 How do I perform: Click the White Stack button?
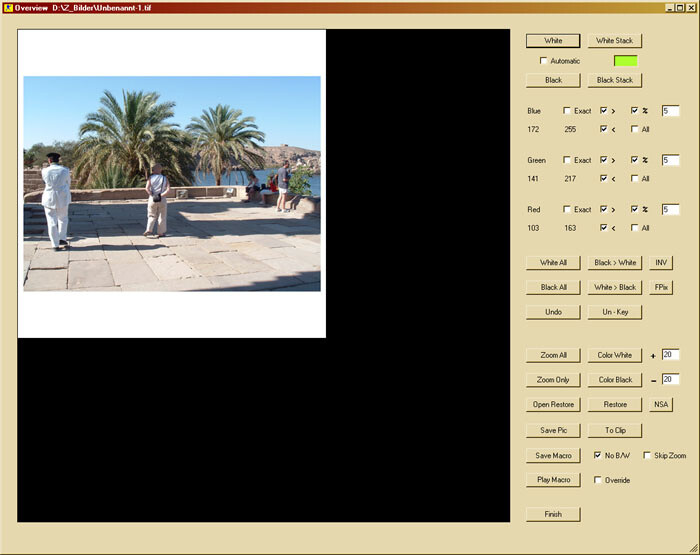(x=615, y=41)
